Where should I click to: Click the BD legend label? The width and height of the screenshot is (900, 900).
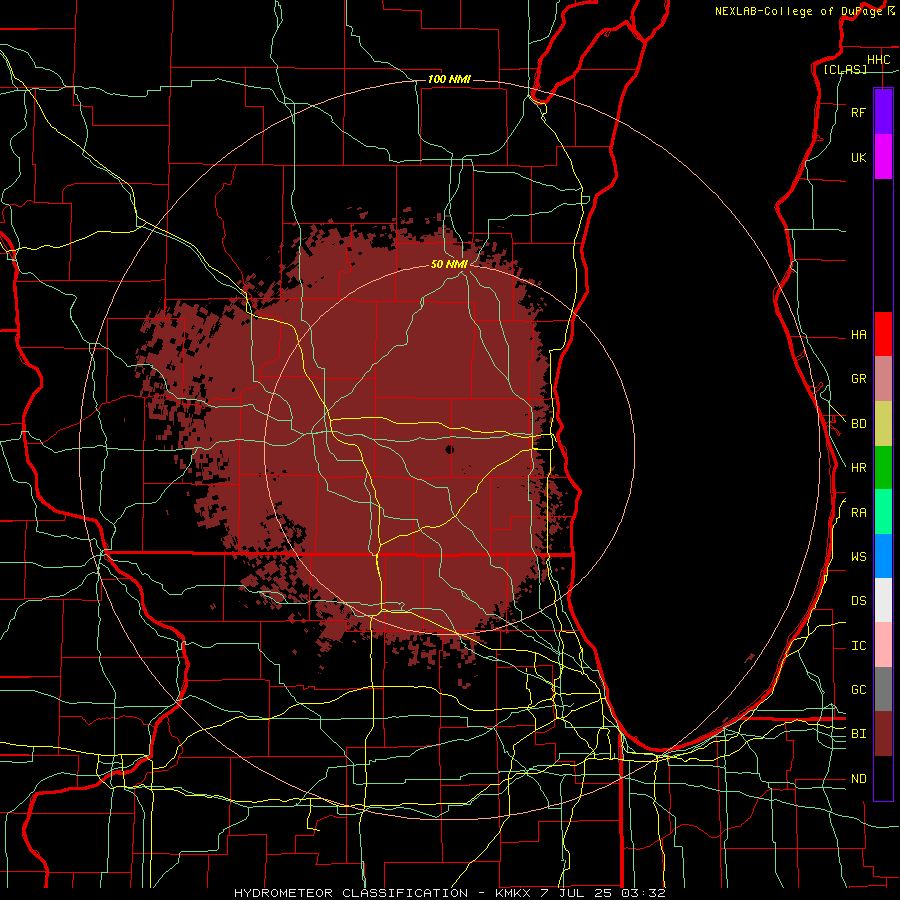pos(858,424)
